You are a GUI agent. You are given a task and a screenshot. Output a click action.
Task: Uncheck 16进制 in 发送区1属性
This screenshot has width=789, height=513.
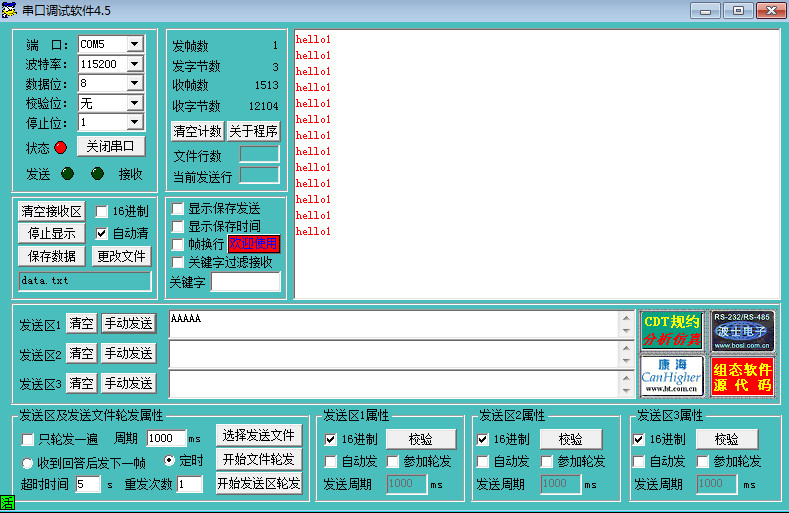point(331,439)
